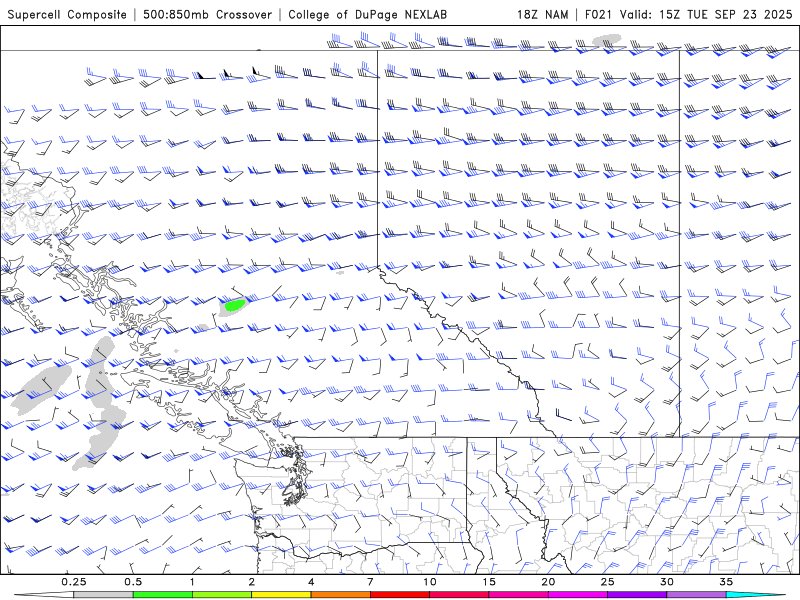The height and width of the screenshot is (600, 800).
Task: Select the magenta swatch between 20 and 25
Action: 578,595
